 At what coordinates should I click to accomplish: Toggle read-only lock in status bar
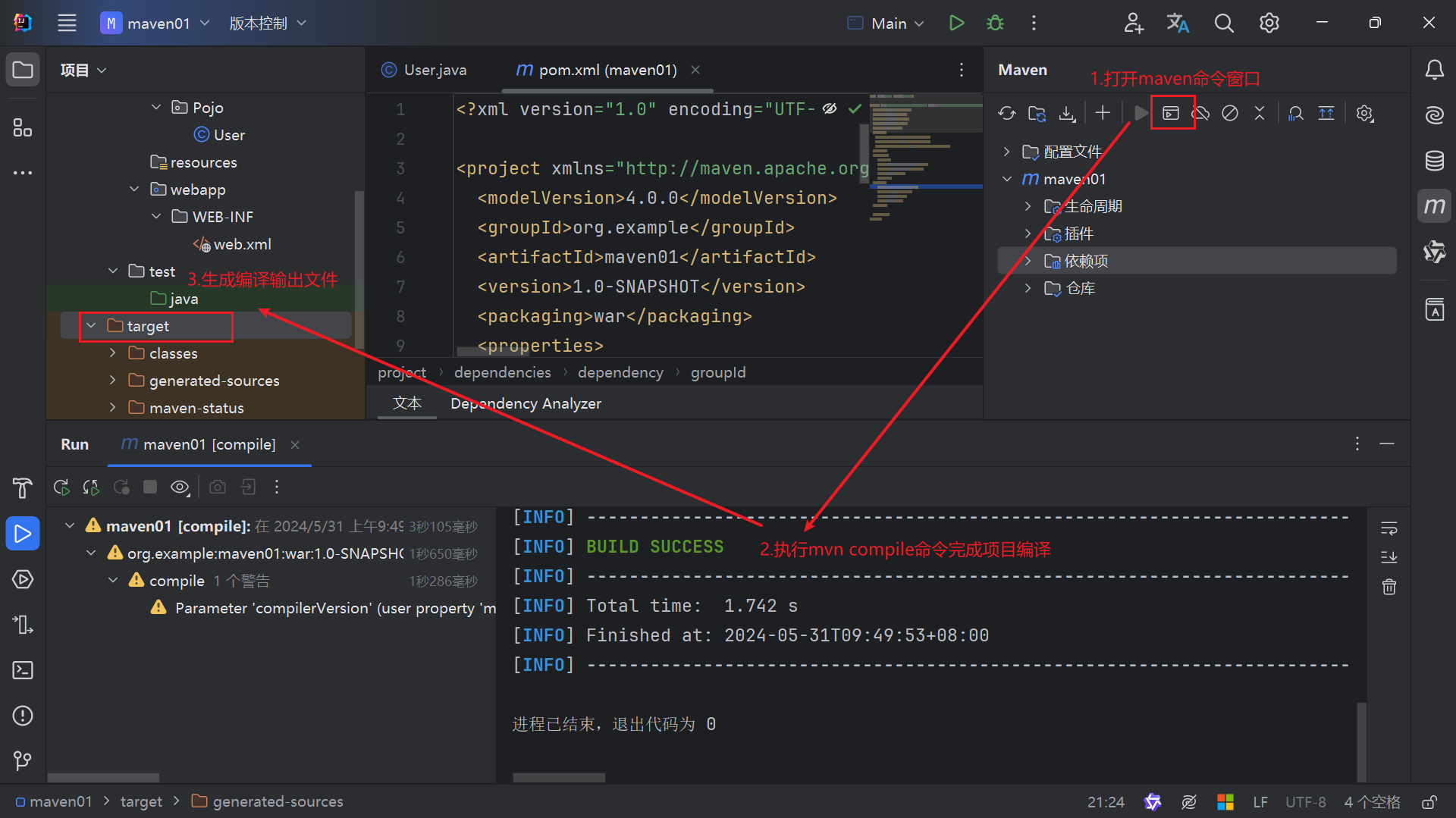1429,802
